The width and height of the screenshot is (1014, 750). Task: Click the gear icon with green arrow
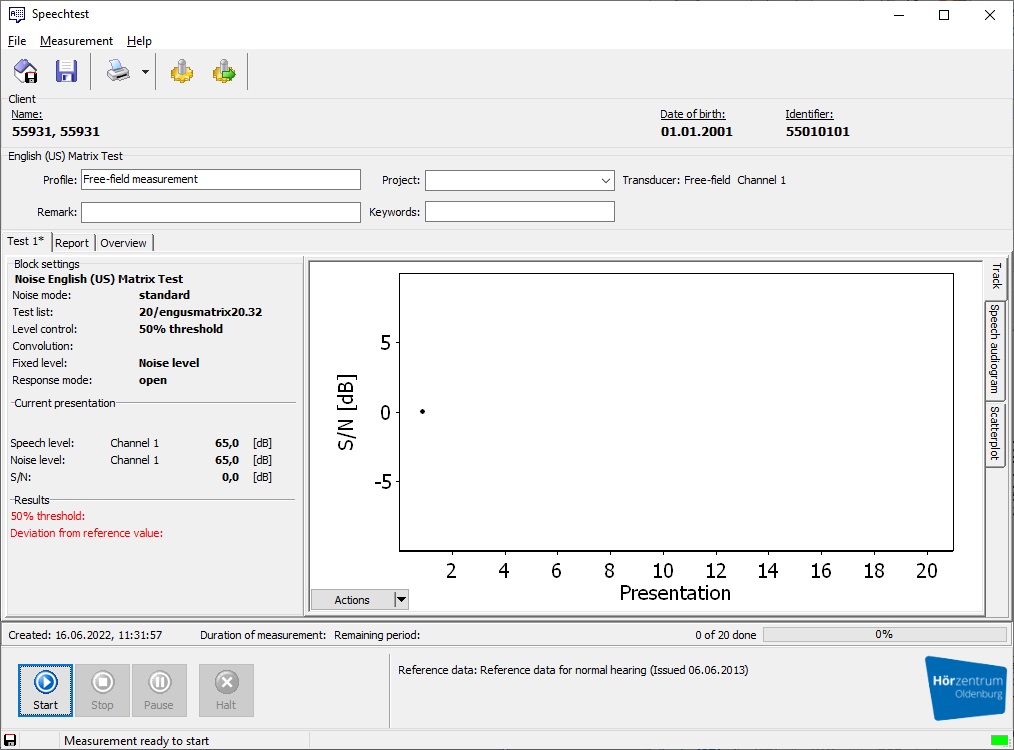pos(224,72)
